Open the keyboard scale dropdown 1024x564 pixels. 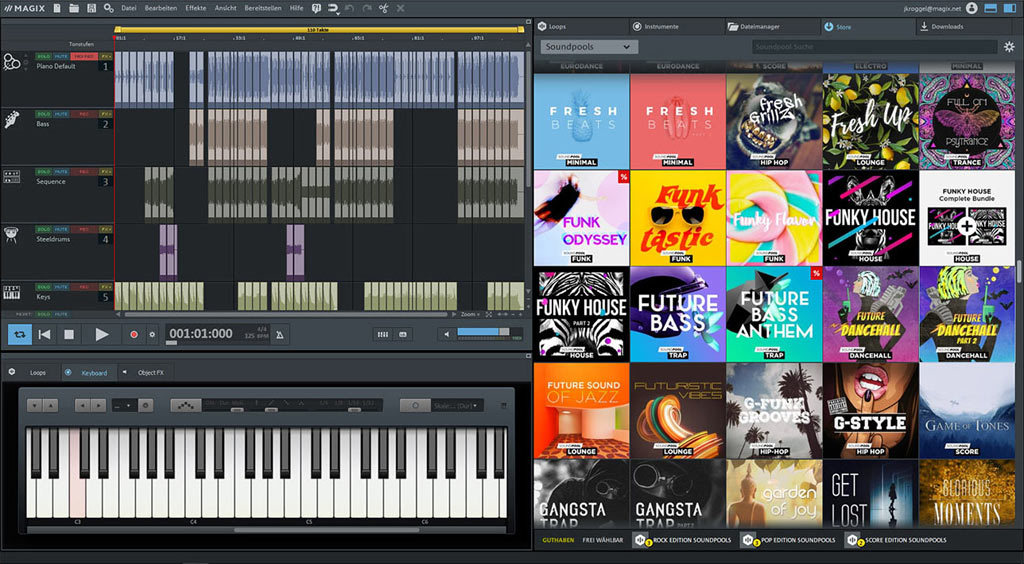(x=456, y=405)
